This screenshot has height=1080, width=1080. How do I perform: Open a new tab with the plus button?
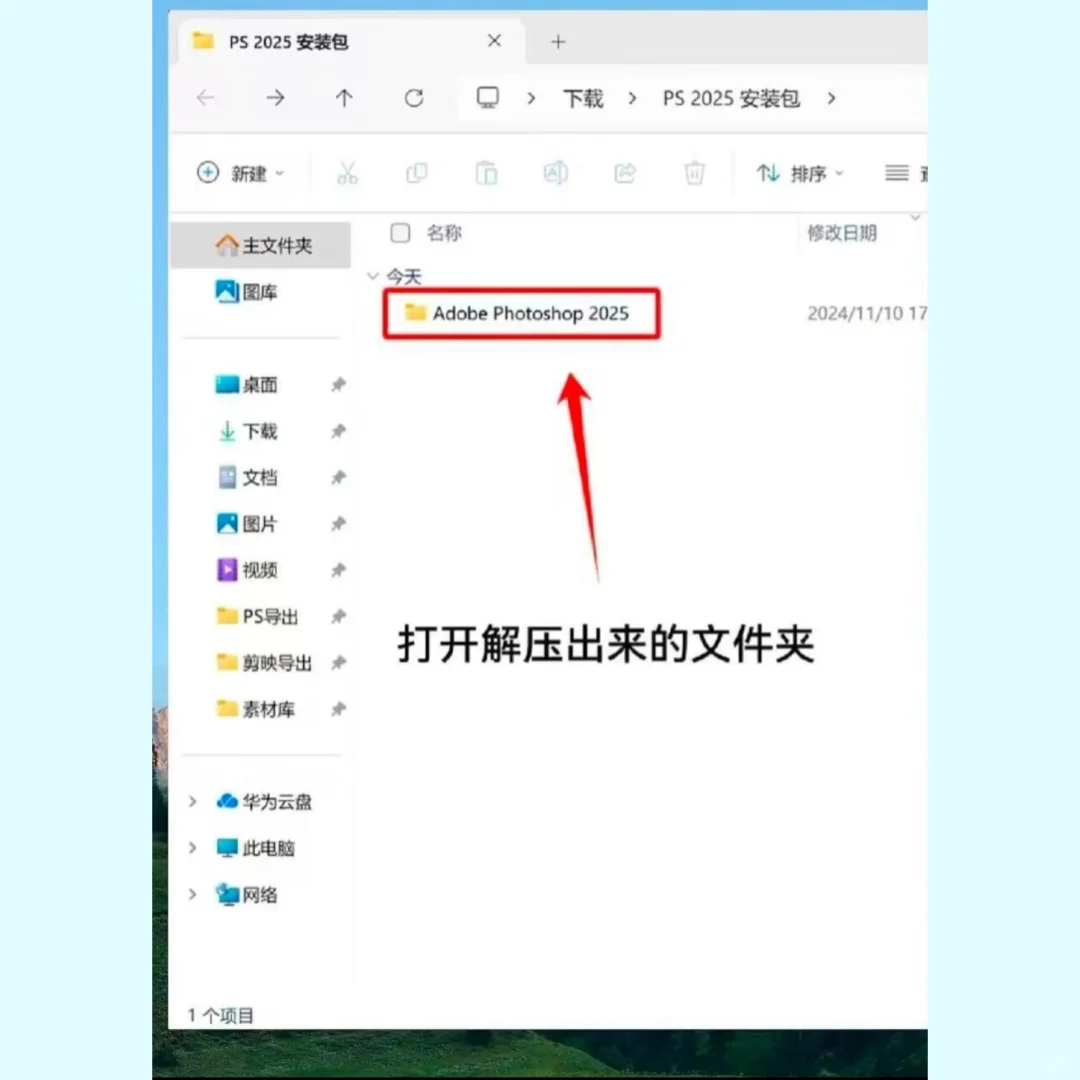tap(557, 41)
